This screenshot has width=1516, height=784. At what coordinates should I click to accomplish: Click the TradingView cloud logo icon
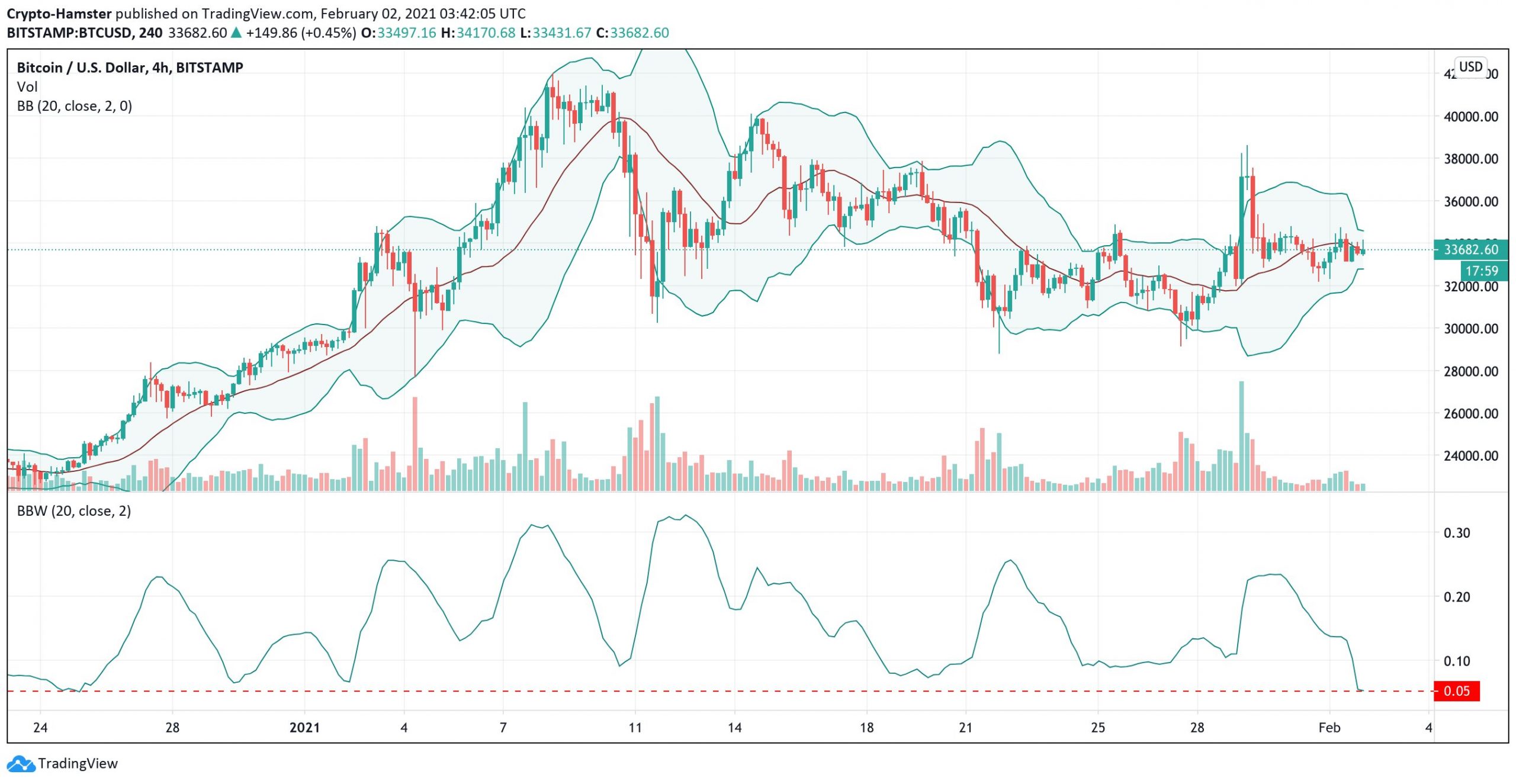tap(21, 764)
